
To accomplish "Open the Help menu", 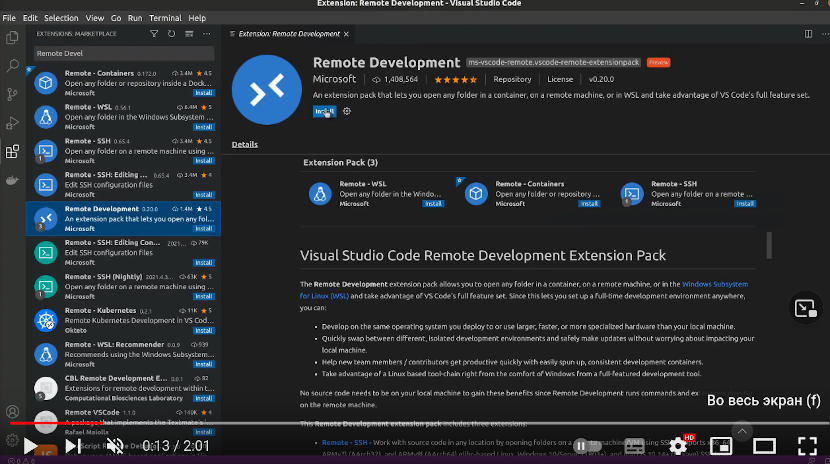I will [x=197, y=18].
